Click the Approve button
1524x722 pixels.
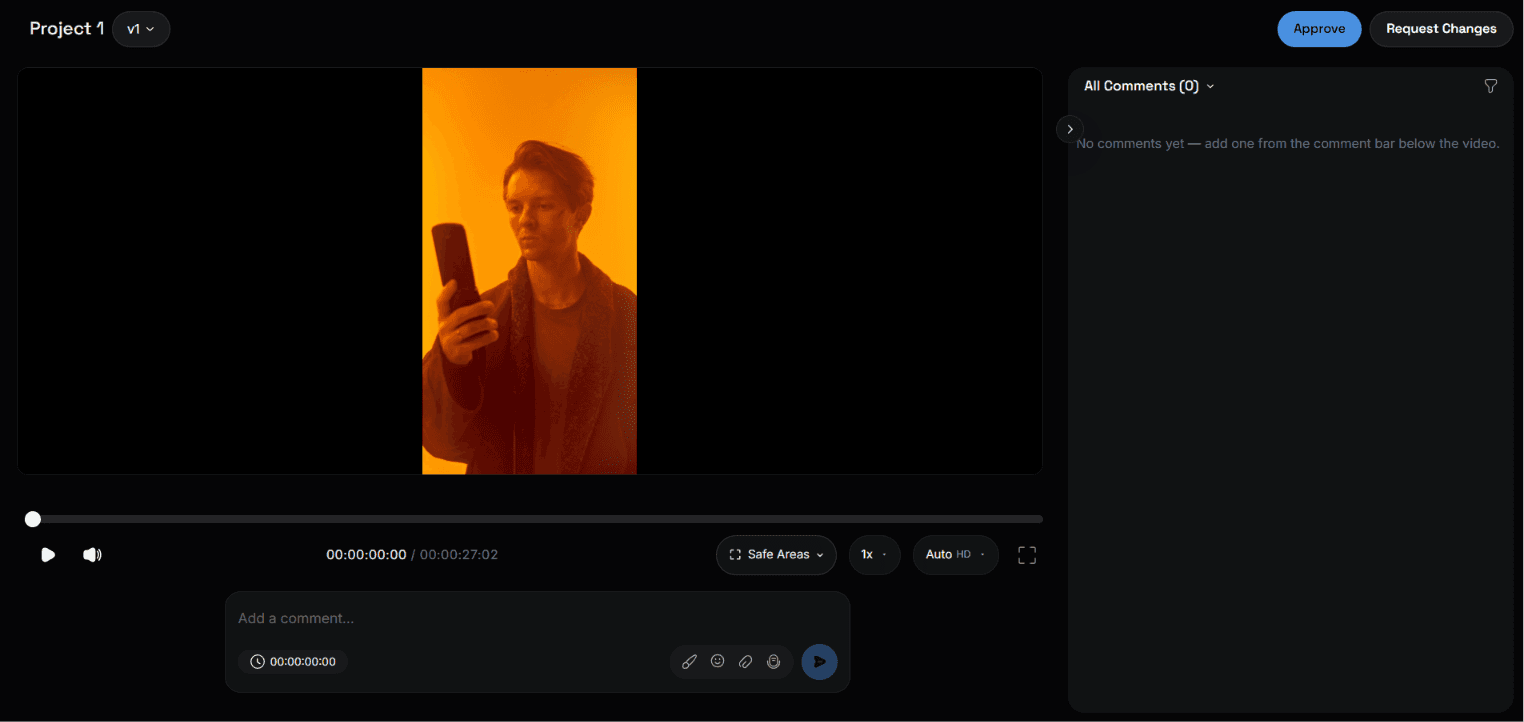(1319, 29)
